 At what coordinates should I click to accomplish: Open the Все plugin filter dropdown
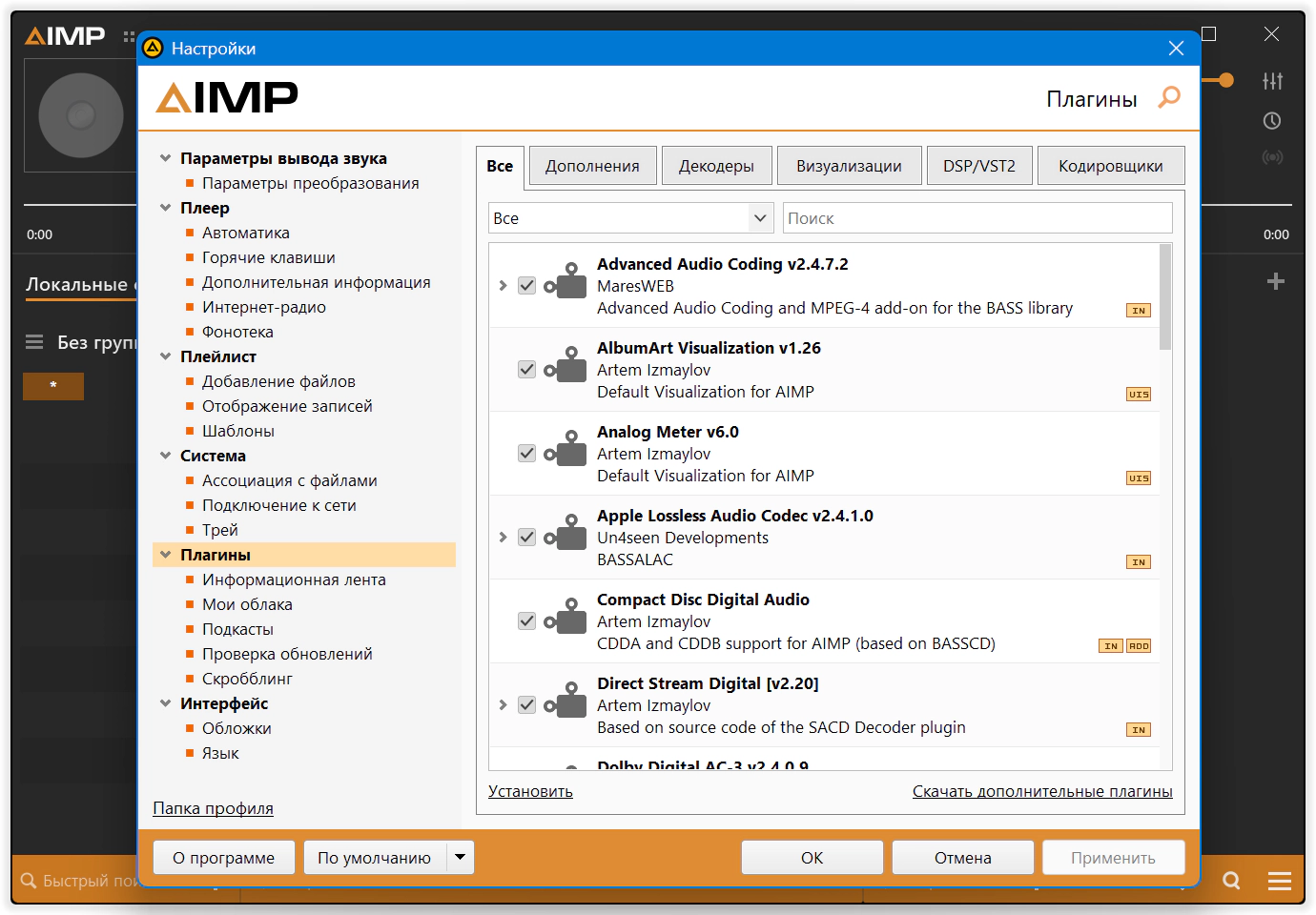[x=630, y=218]
